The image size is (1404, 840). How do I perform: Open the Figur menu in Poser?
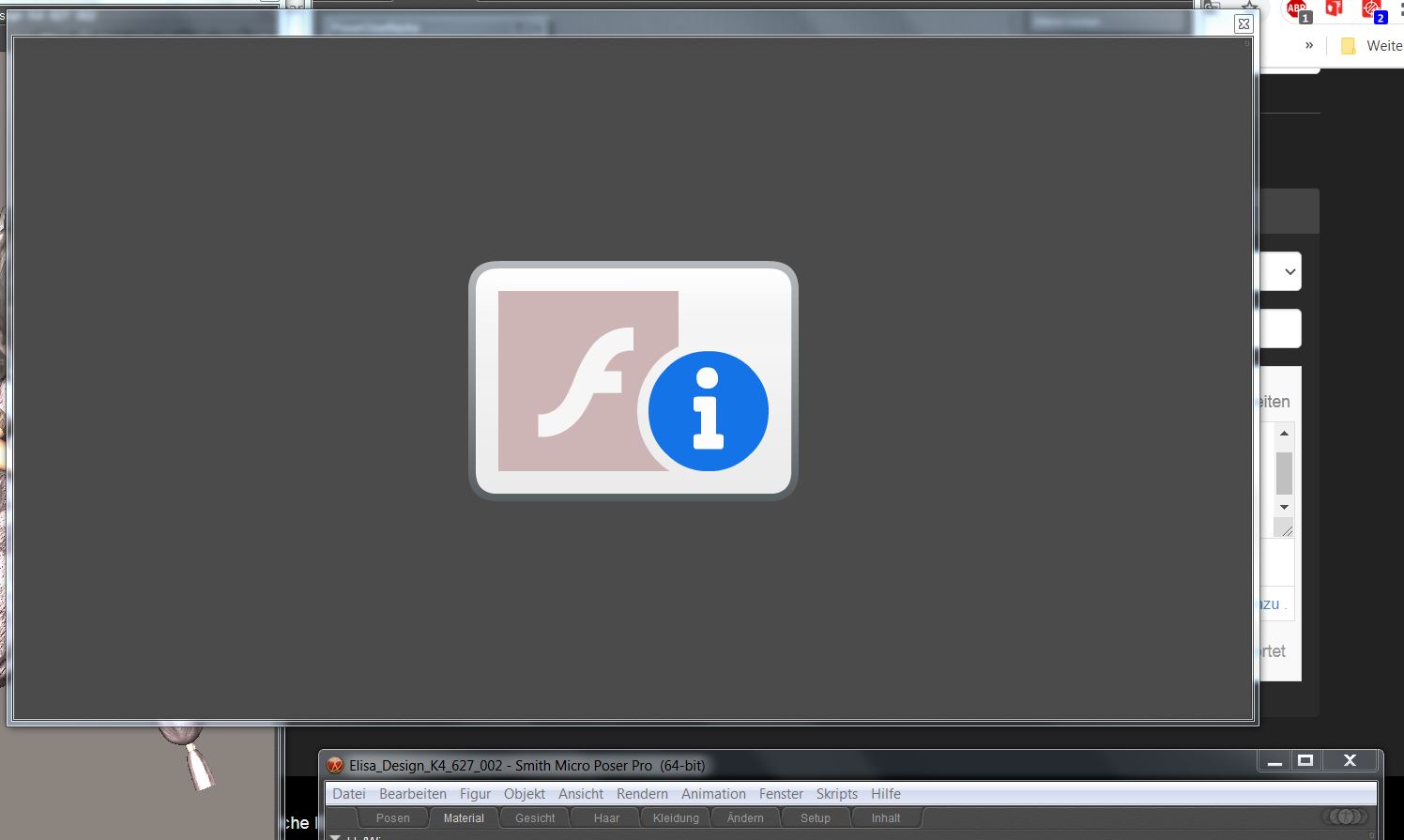tap(475, 794)
